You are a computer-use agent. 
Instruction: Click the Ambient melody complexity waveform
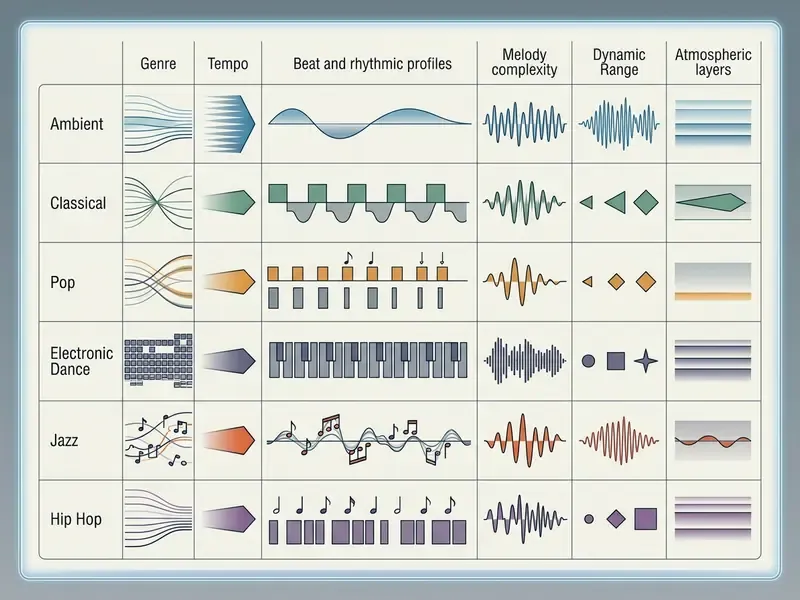coord(524,124)
